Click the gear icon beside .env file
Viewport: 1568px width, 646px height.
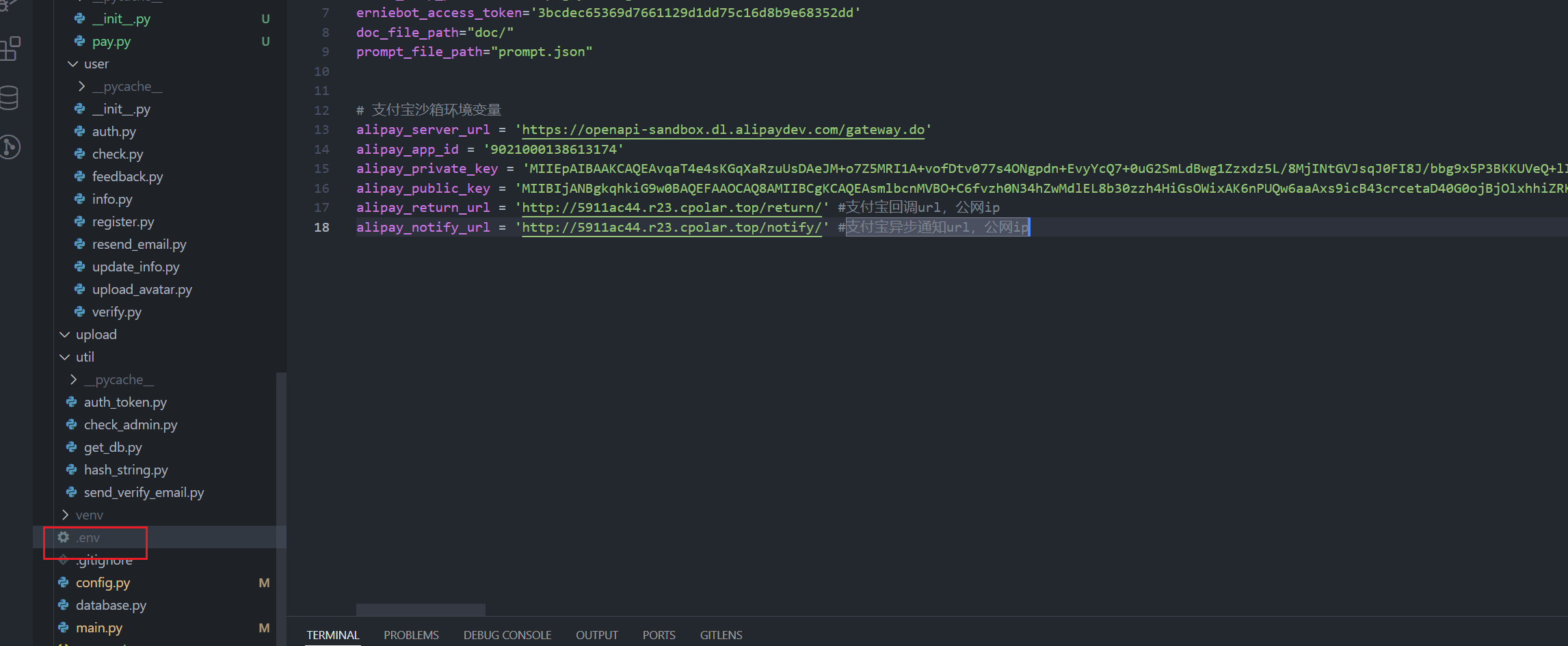click(64, 537)
